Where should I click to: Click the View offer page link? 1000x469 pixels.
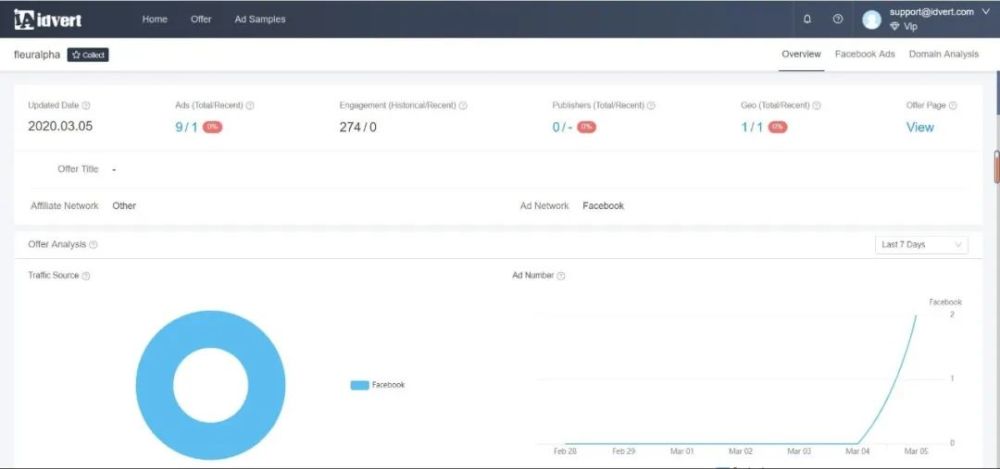click(920, 127)
